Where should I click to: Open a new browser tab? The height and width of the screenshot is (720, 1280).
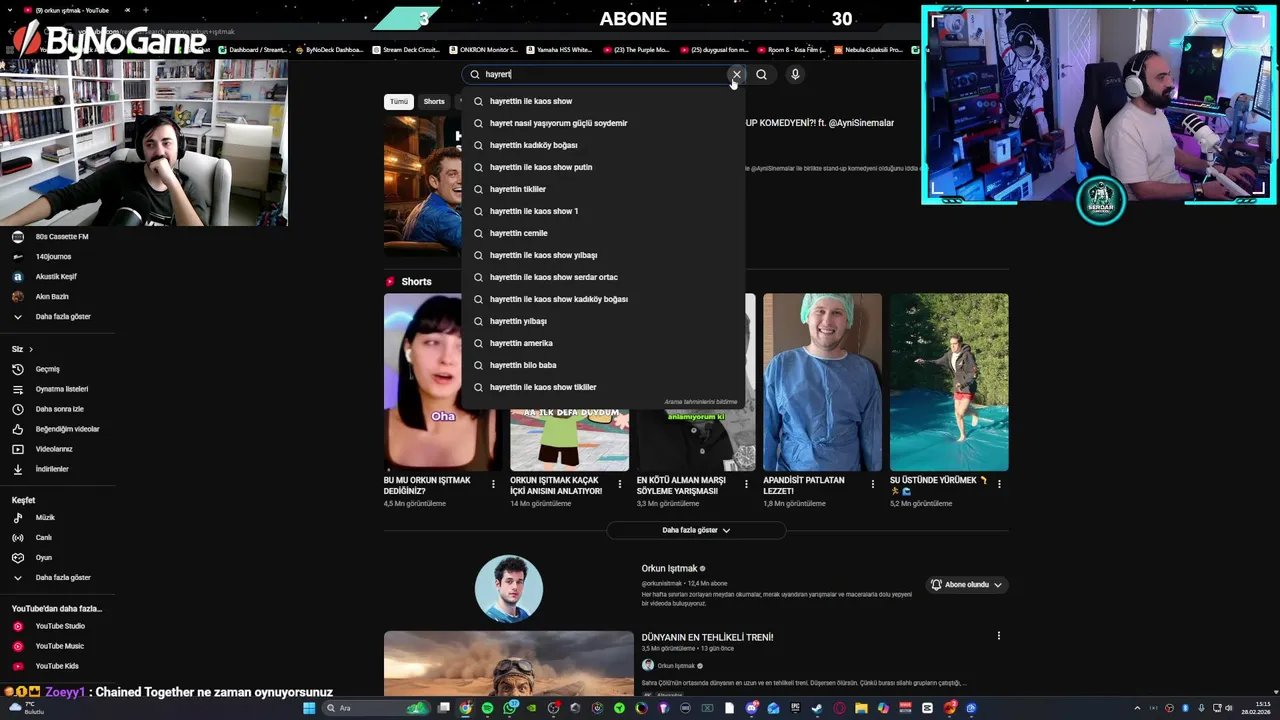(x=145, y=10)
